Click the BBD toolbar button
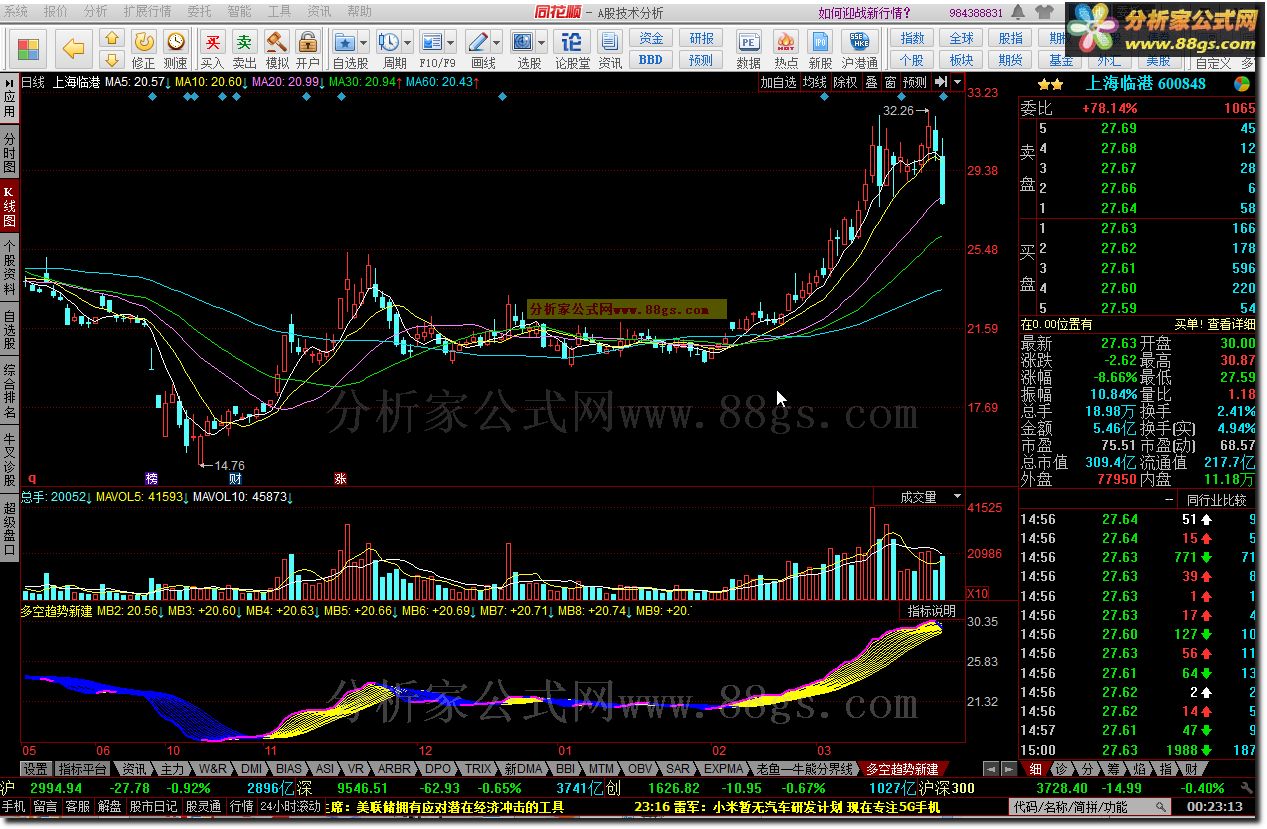The width and height of the screenshot is (1267, 829). (x=651, y=58)
